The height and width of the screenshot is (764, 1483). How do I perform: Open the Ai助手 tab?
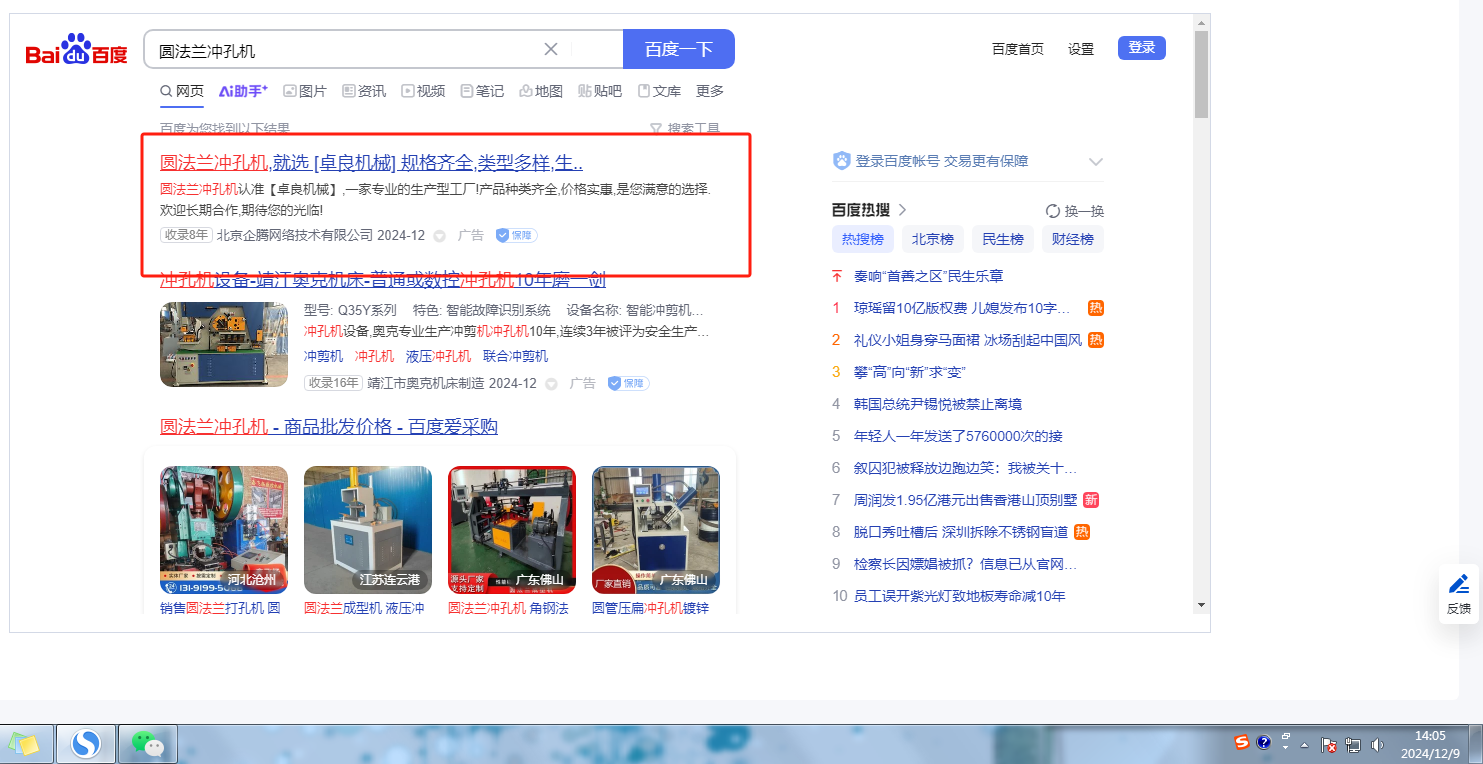coord(244,91)
